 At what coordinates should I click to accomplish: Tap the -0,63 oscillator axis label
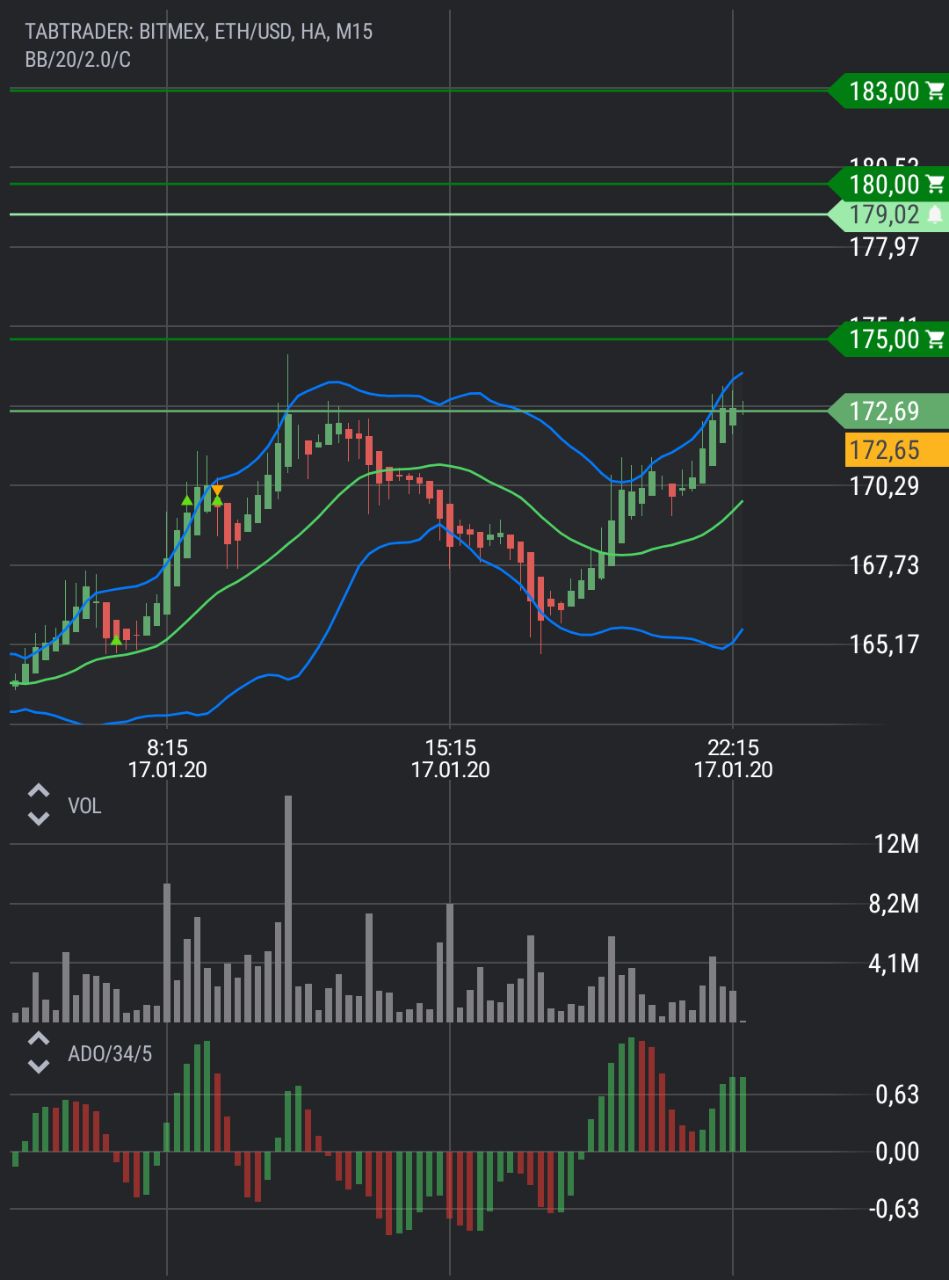[x=893, y=1210]
